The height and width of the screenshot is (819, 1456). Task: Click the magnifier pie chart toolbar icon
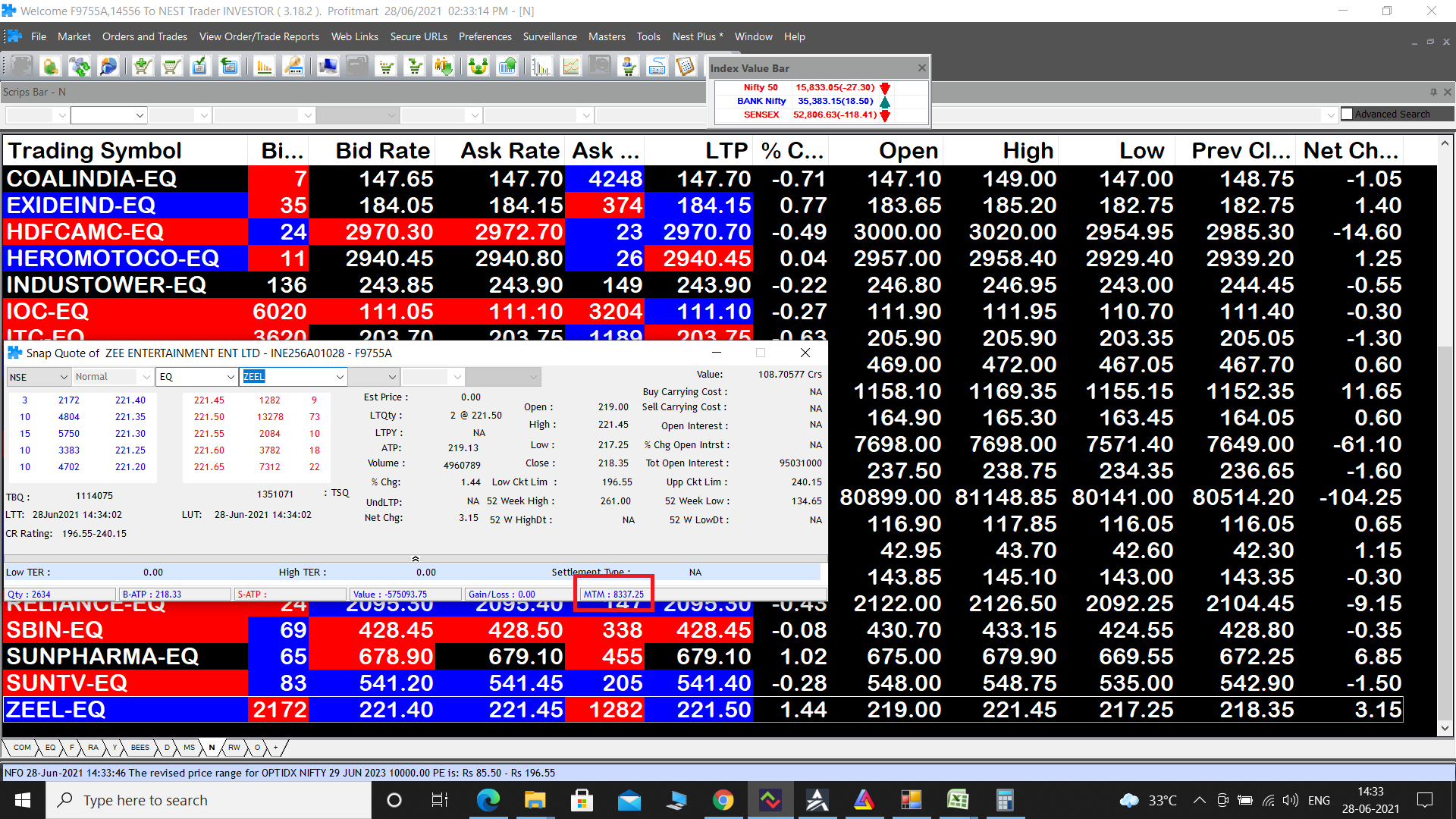[x=108, y=67]
